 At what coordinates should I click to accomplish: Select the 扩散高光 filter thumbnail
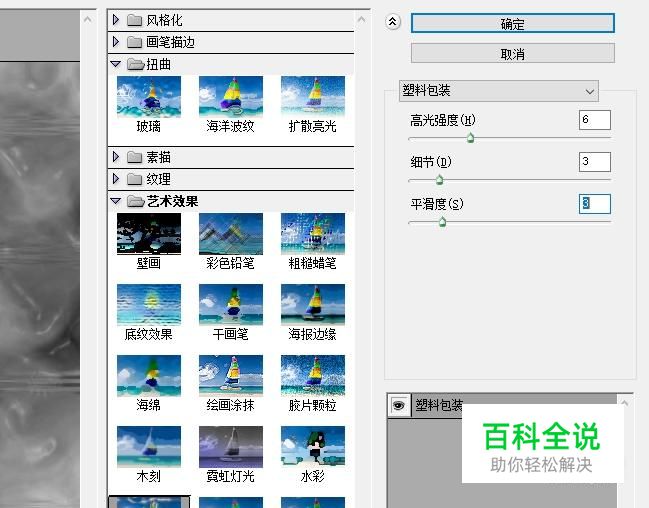pos(312,96)
